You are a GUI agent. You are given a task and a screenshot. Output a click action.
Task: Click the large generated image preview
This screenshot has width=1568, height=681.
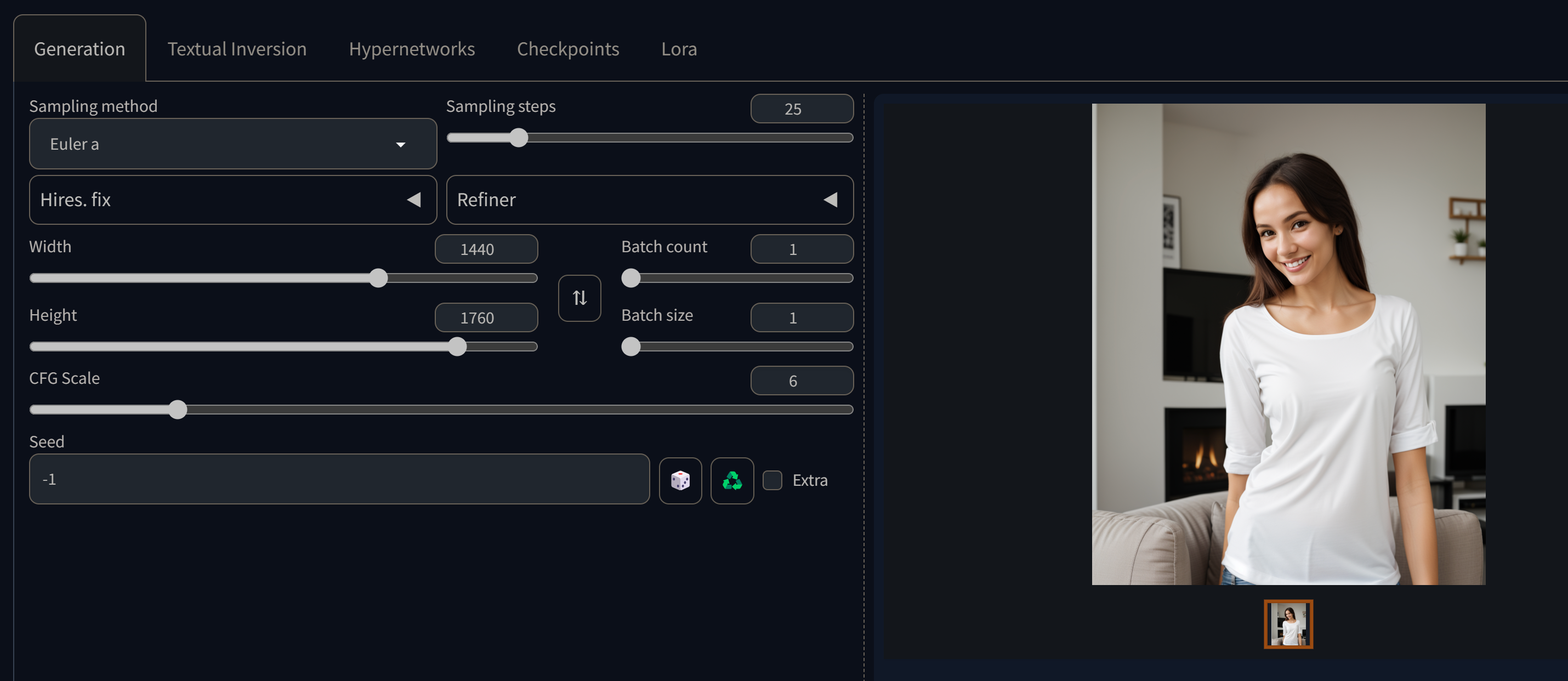click(x=1287, y=344)
